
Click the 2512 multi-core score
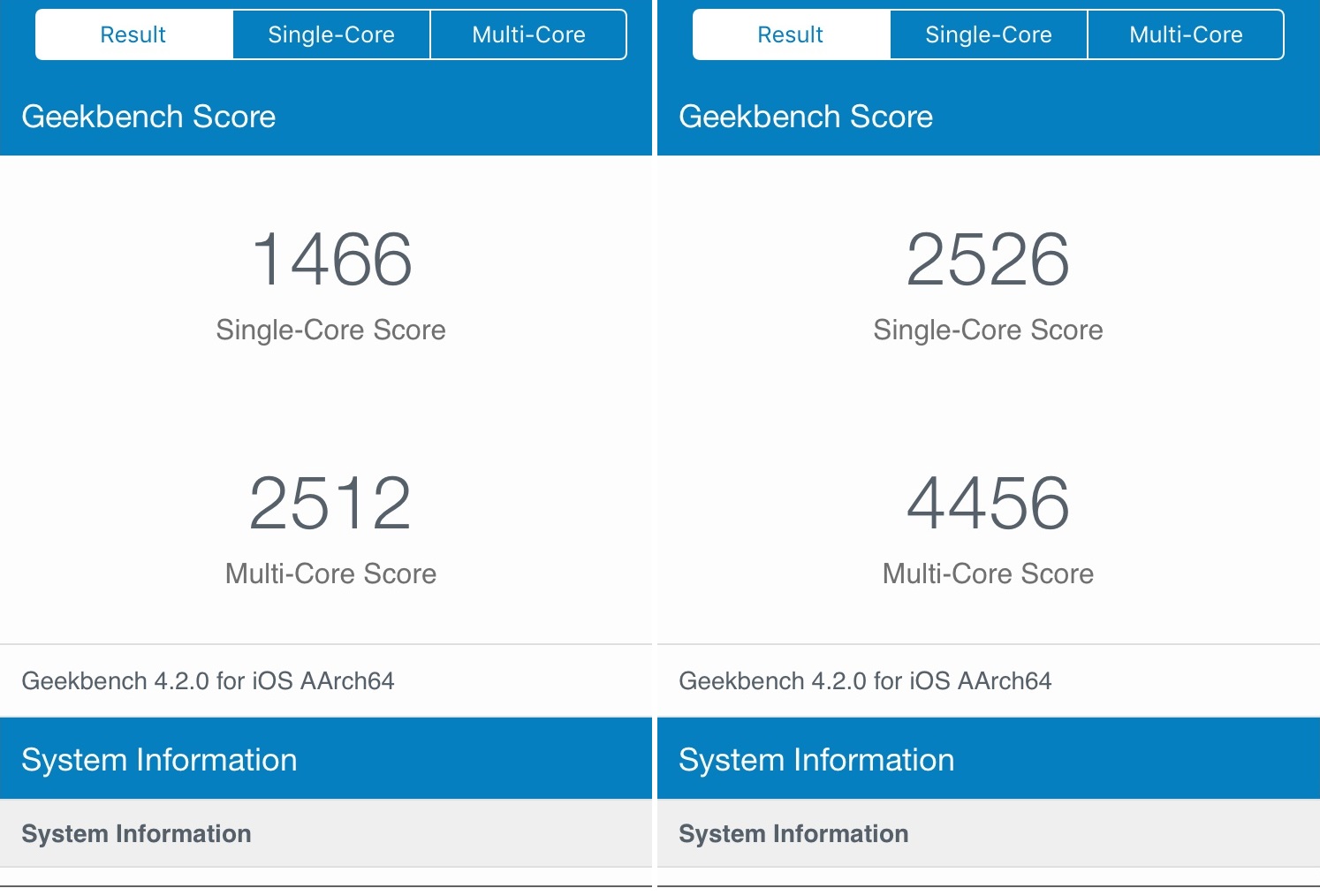(330, 503)
